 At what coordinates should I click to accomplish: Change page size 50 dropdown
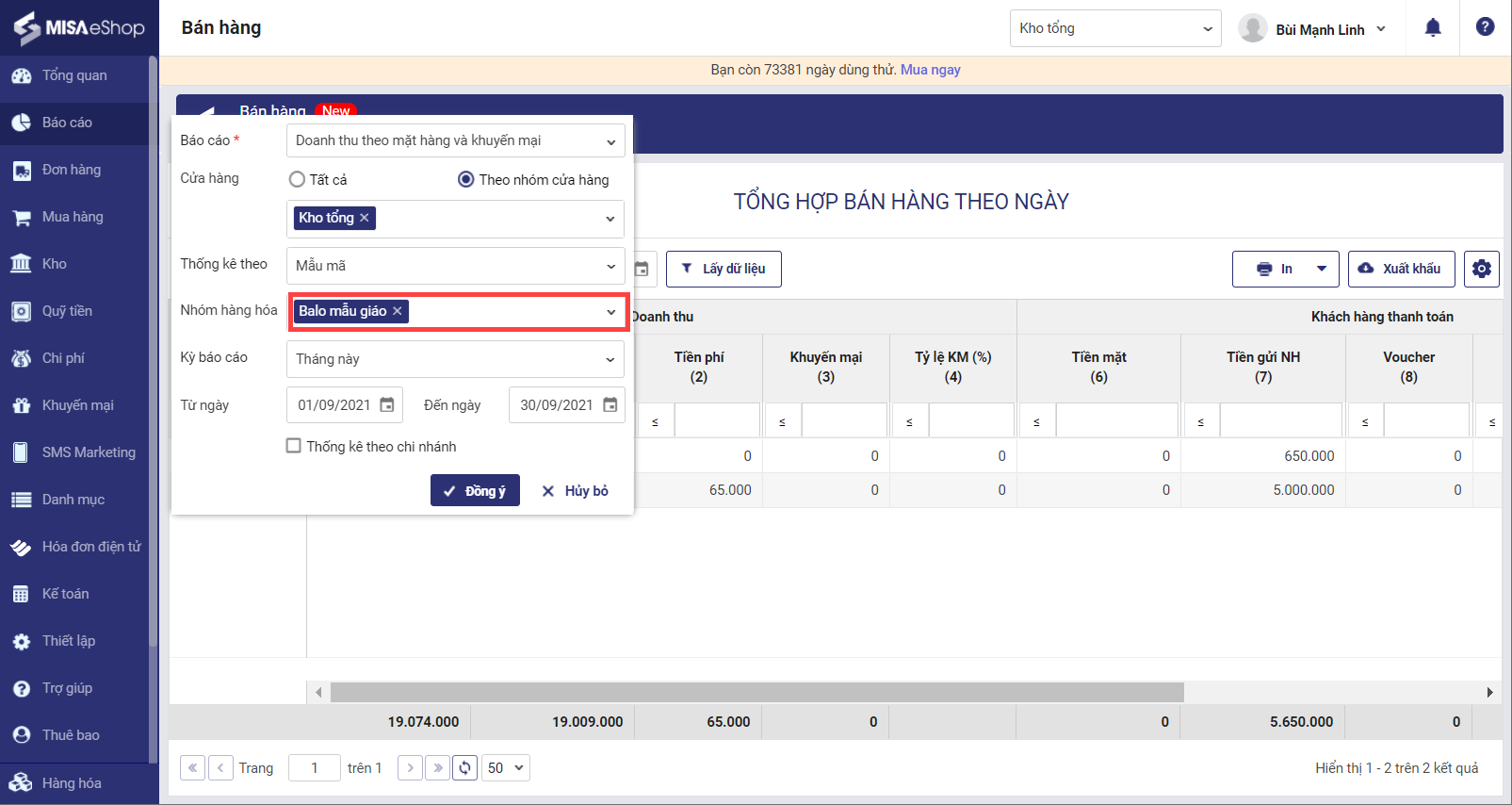pos(506,767)
